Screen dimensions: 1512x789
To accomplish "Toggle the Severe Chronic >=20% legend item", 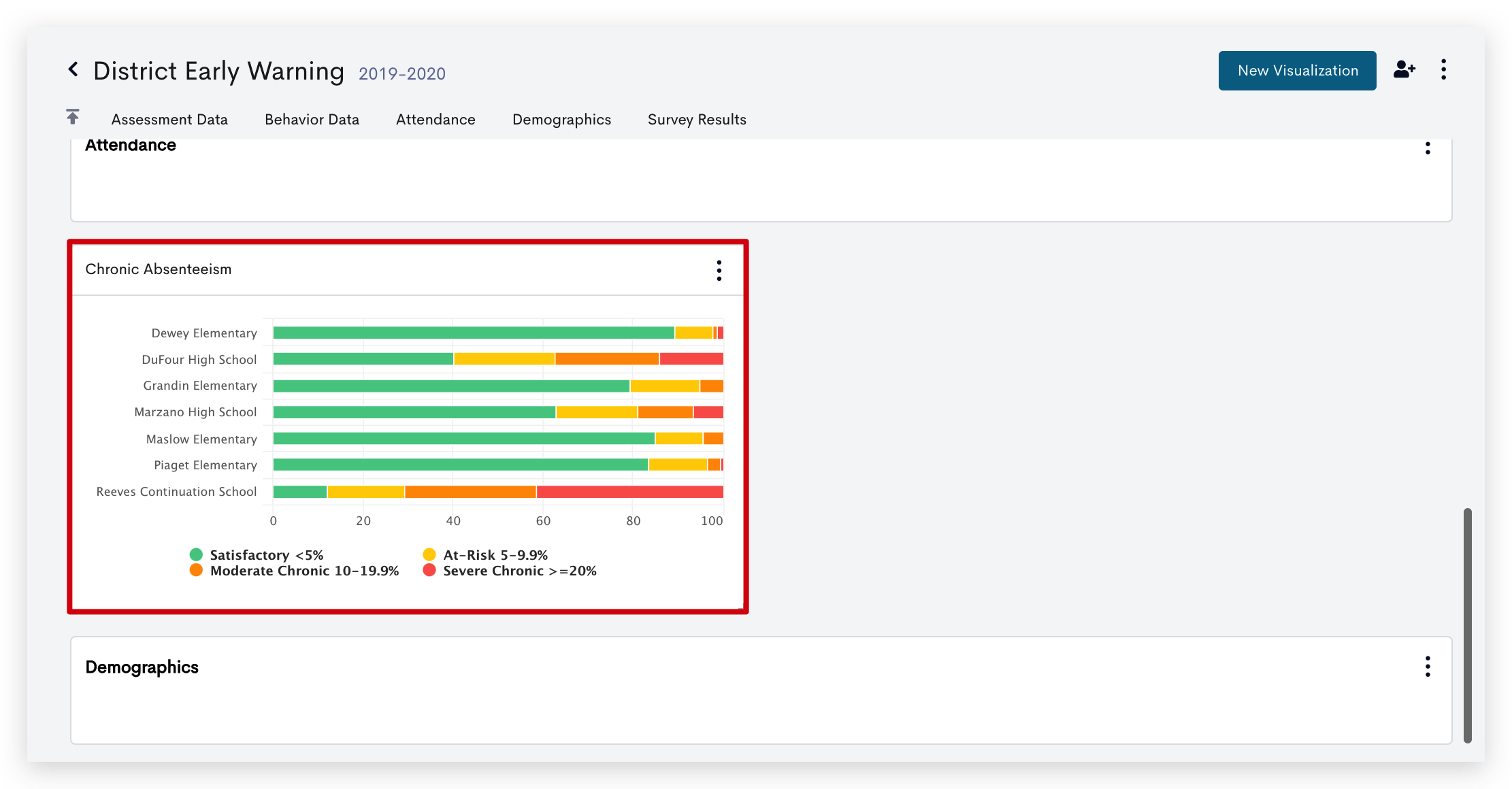I will 510,571.
